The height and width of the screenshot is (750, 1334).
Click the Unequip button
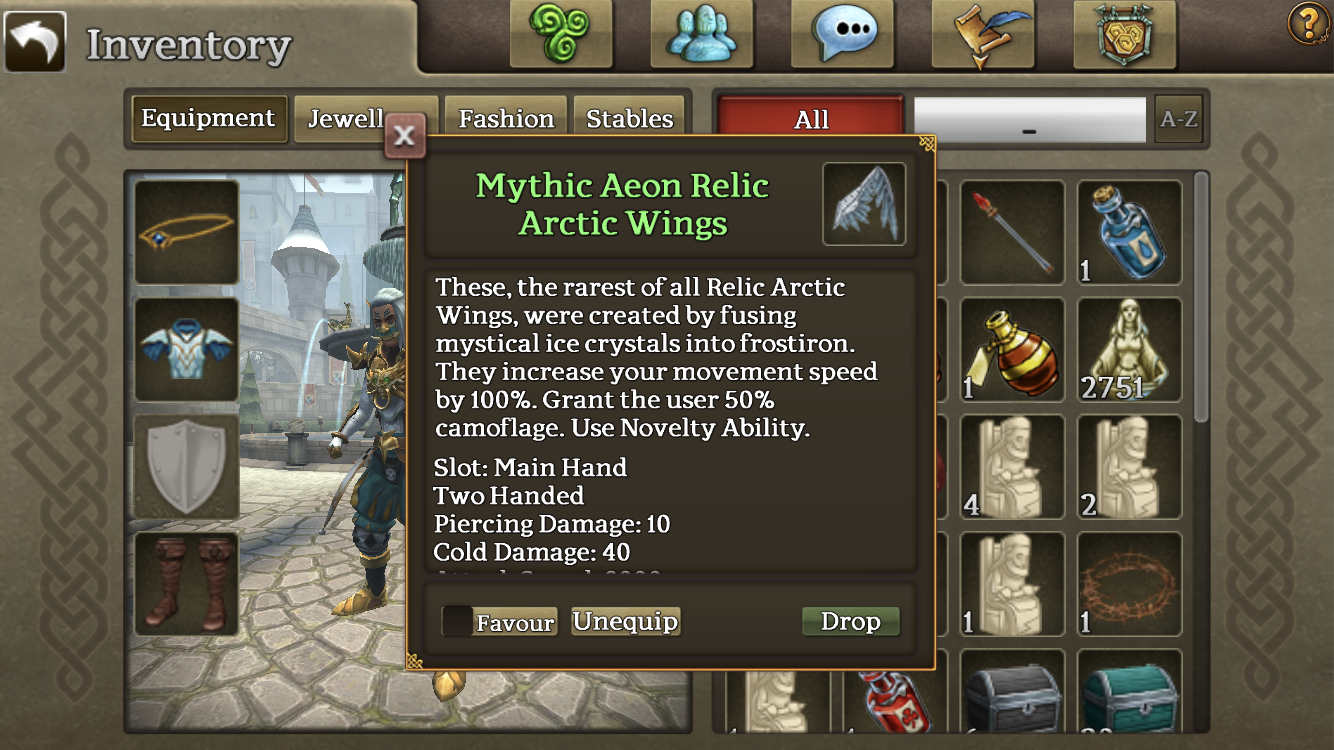pos(626,621)
